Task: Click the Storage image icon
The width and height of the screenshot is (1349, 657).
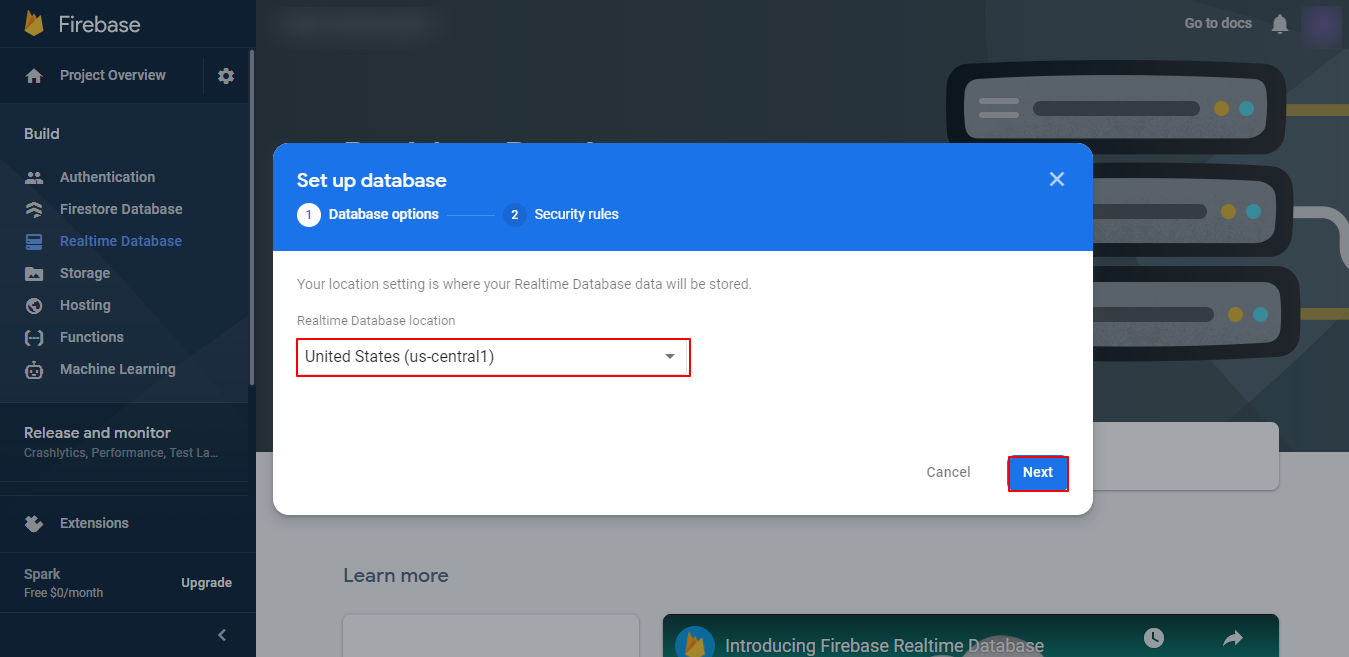Action: pos(34,273)
